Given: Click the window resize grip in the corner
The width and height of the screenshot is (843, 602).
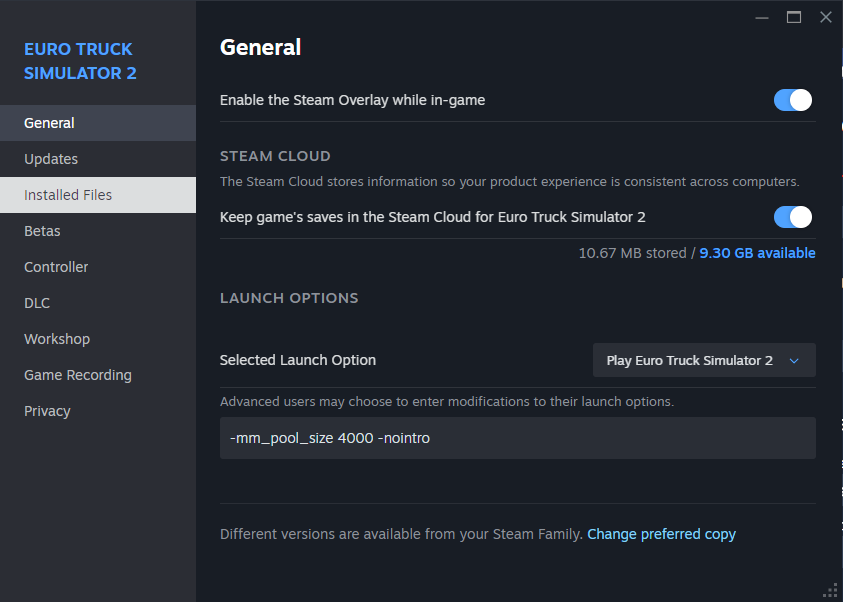Looking at the screenshot, I should pyautogui.click(x=830, y=590).
